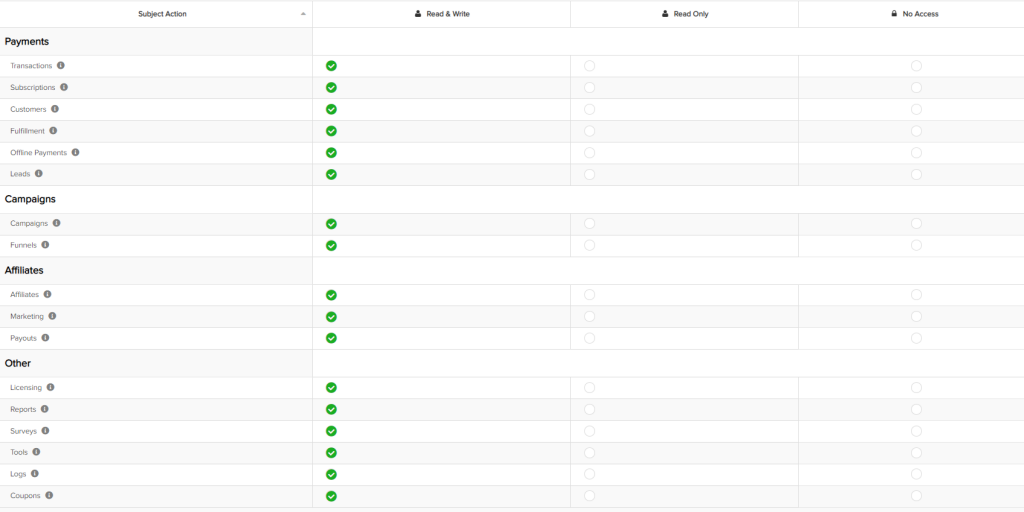This screenshot has width=1024, height=512.
Task: Click the info icon beside Licensing
Action: (x=50, y=387)
